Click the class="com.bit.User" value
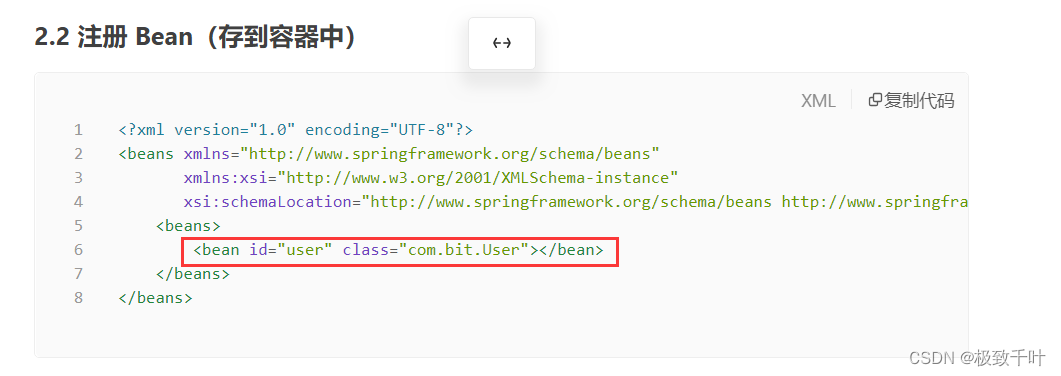1061x376 pixels. (x=464, y=250)
